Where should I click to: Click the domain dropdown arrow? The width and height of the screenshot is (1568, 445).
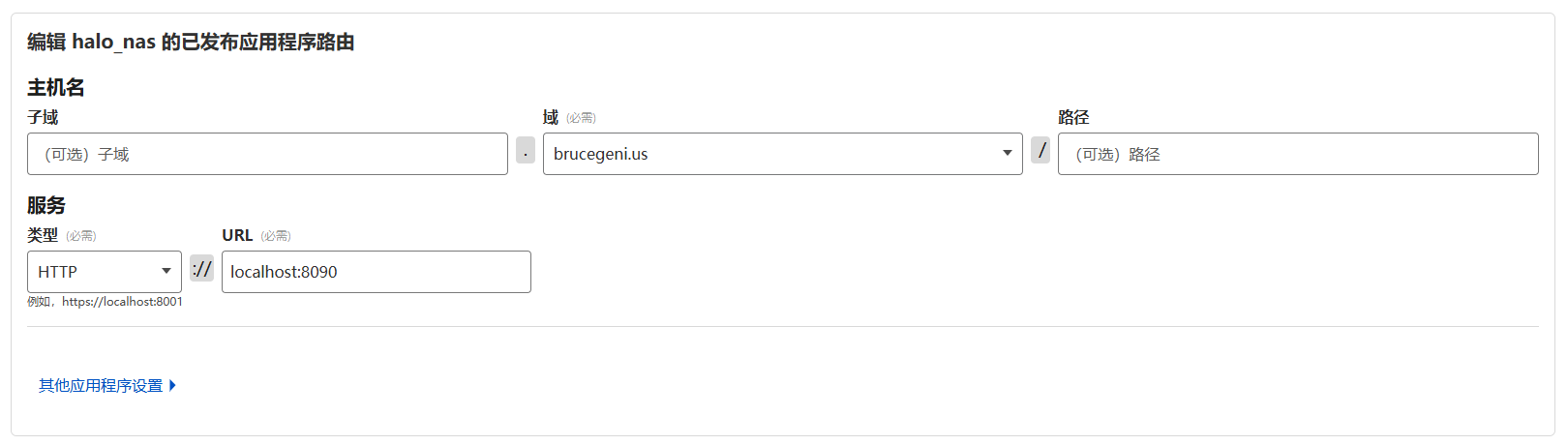click(x=1008, y=153)
